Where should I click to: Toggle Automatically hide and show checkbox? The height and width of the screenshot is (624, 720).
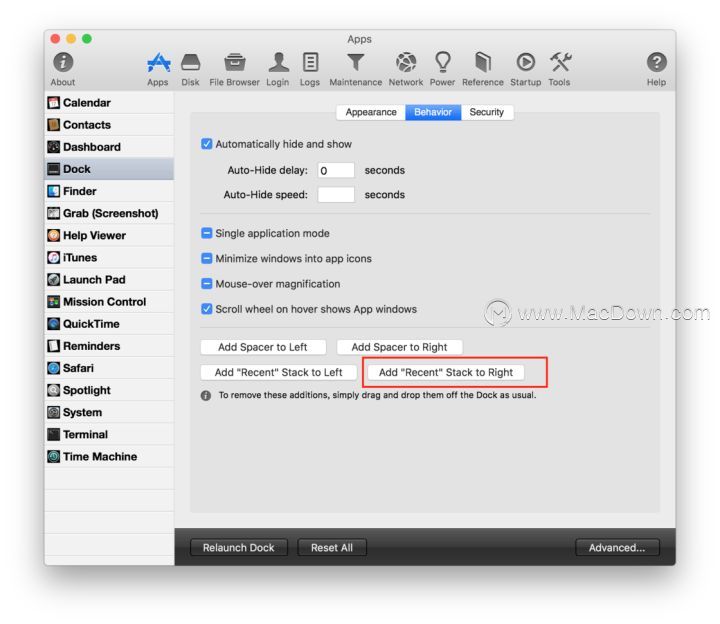[x=207, y=144]
